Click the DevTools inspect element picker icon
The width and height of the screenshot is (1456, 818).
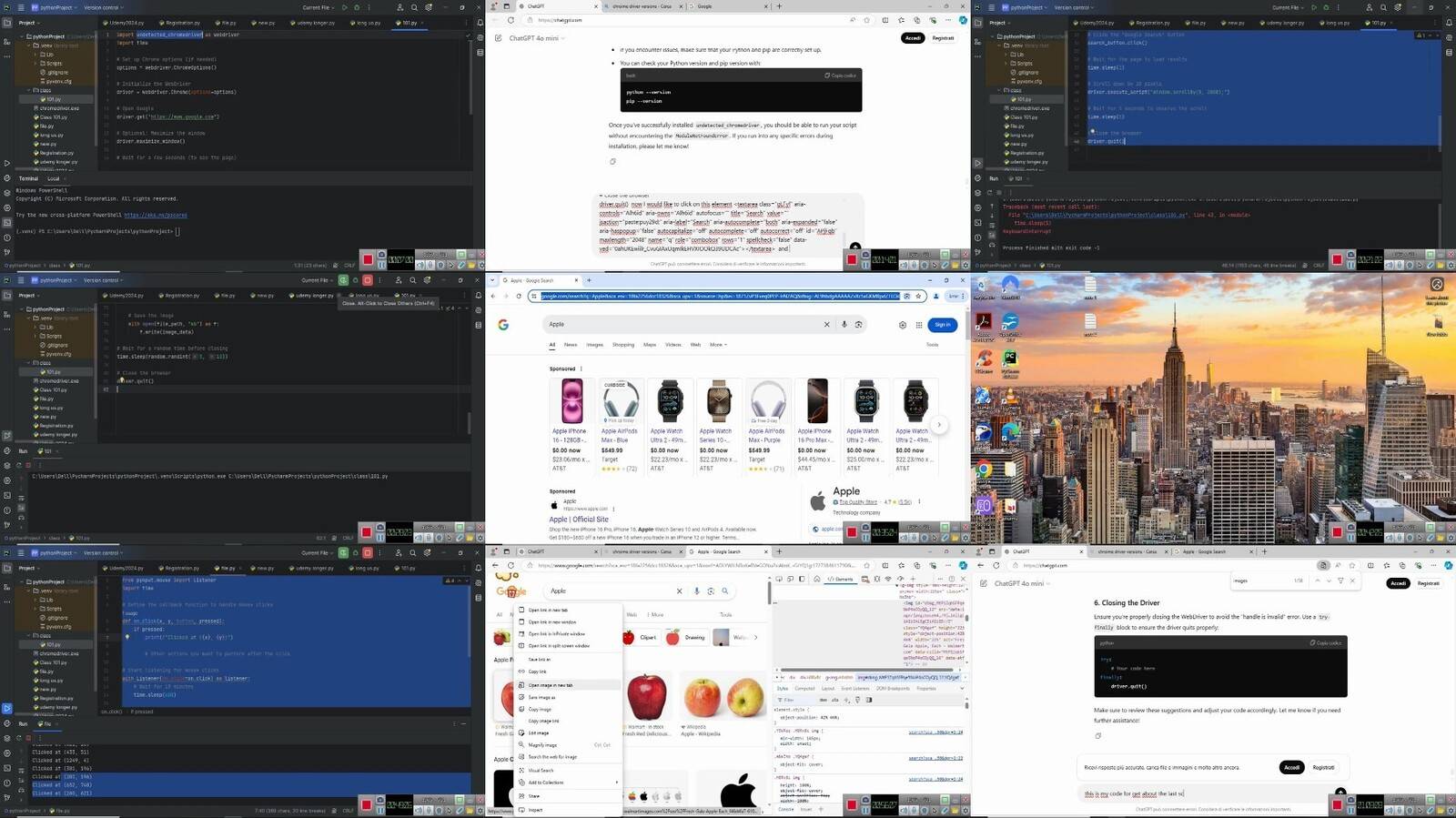click(x=780, y=579)
